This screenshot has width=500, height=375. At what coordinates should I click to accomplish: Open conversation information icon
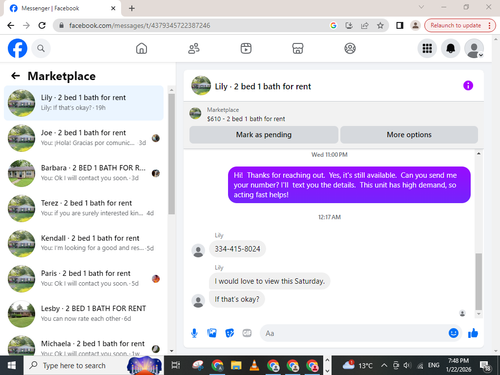[x=468, y=86]
